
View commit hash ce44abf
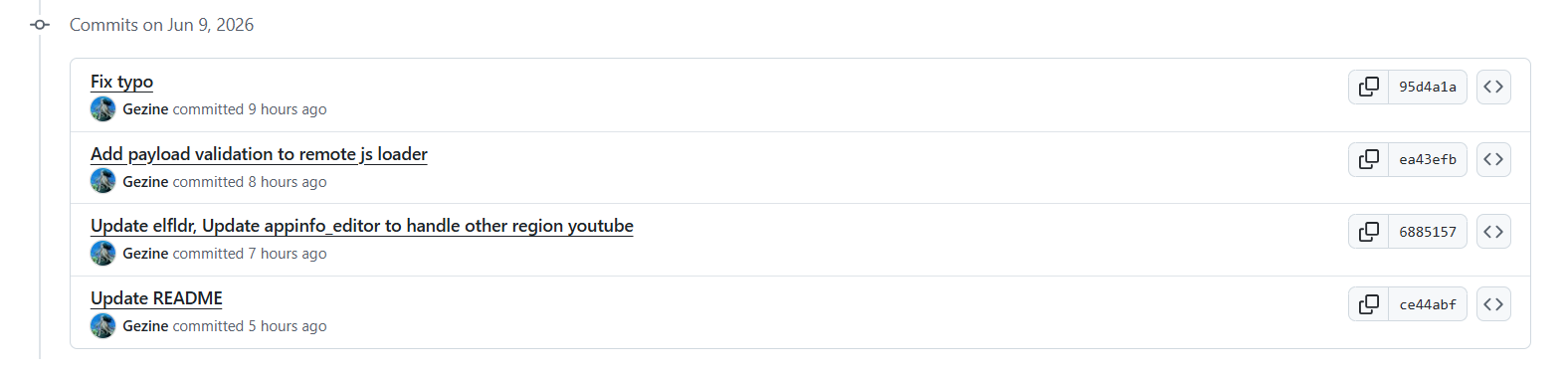pyautogui.click(x=1428, y=304)
